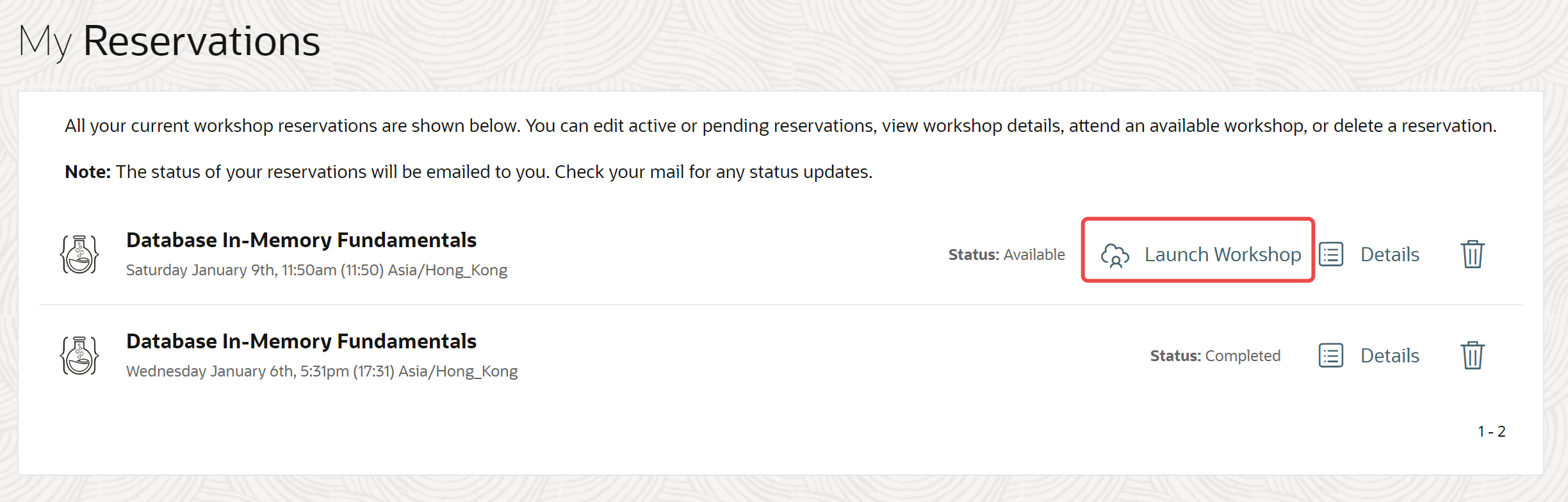The height and width of the screenshot is (502, 1568).
Task: Click the My Reservations page heading
Action: point(170,41)
